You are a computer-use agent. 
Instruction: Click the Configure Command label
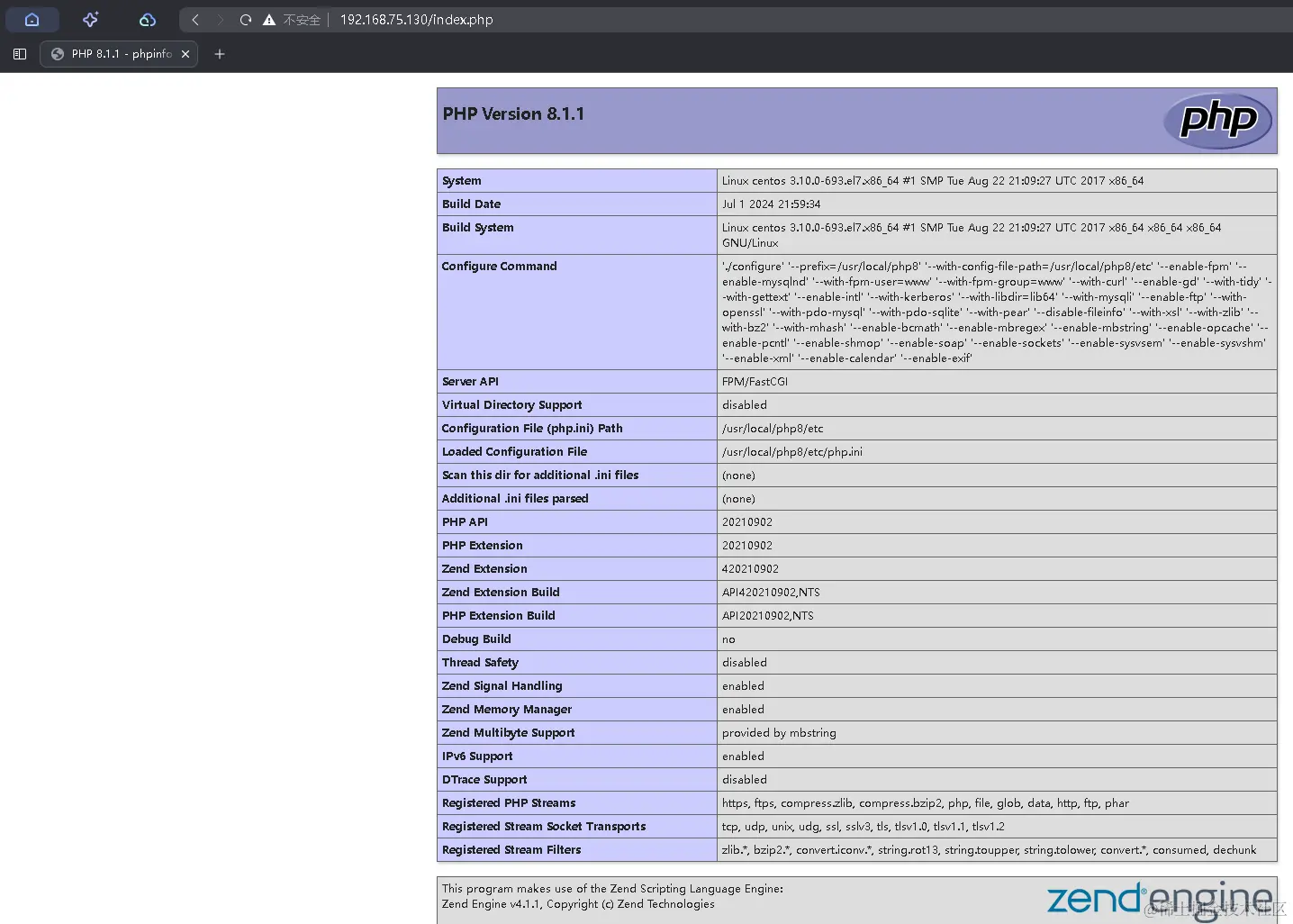[500, 266]
